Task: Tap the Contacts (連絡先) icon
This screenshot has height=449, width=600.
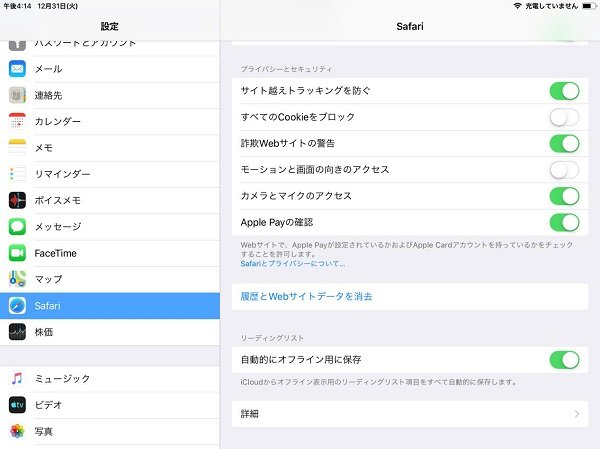Action: 17,95
